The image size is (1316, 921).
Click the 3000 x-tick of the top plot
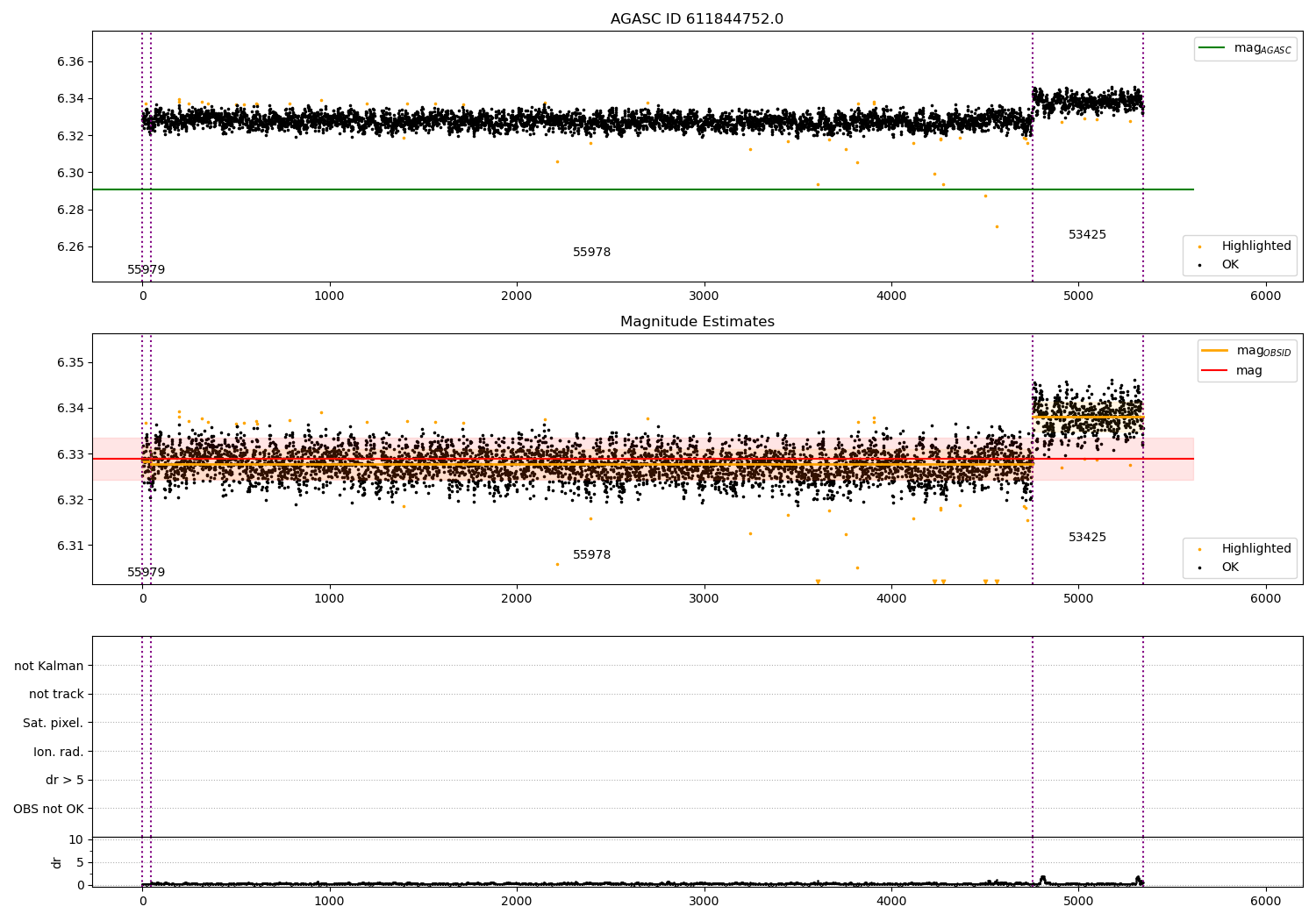[704, 296]
